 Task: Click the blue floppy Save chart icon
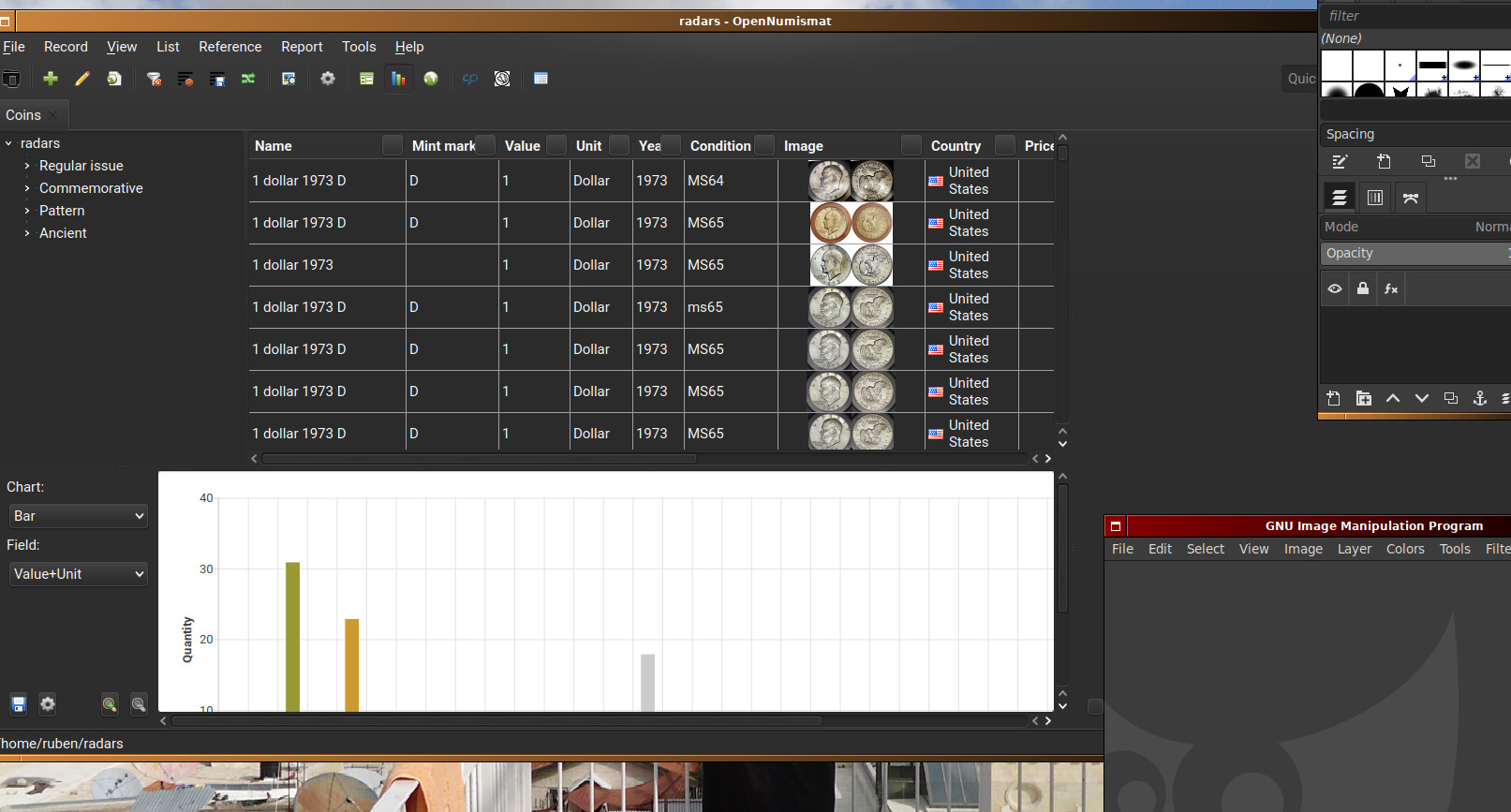(x=18, y=704)
